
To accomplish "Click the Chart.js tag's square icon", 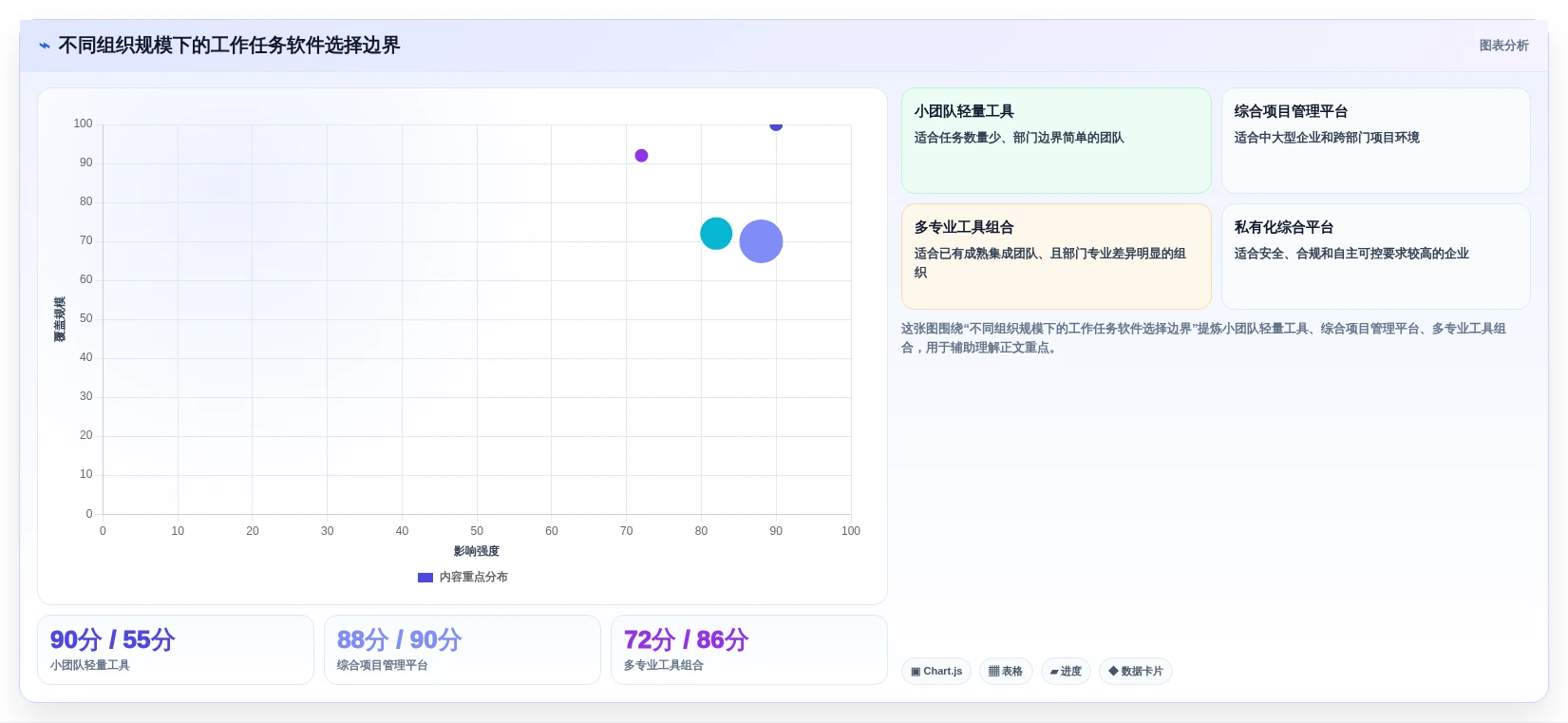I will click(916, 672).
